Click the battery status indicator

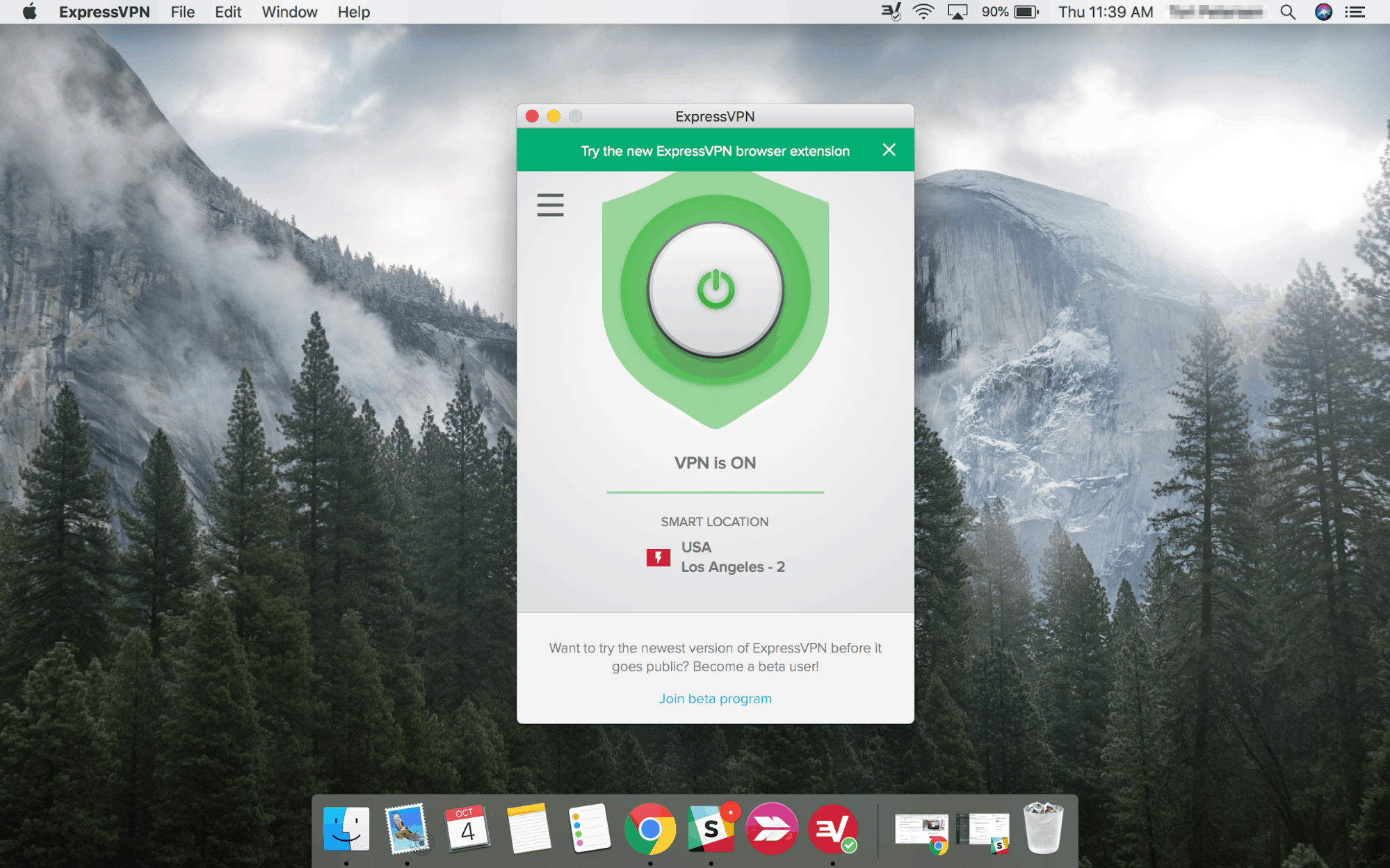[x=1010, y=12]
